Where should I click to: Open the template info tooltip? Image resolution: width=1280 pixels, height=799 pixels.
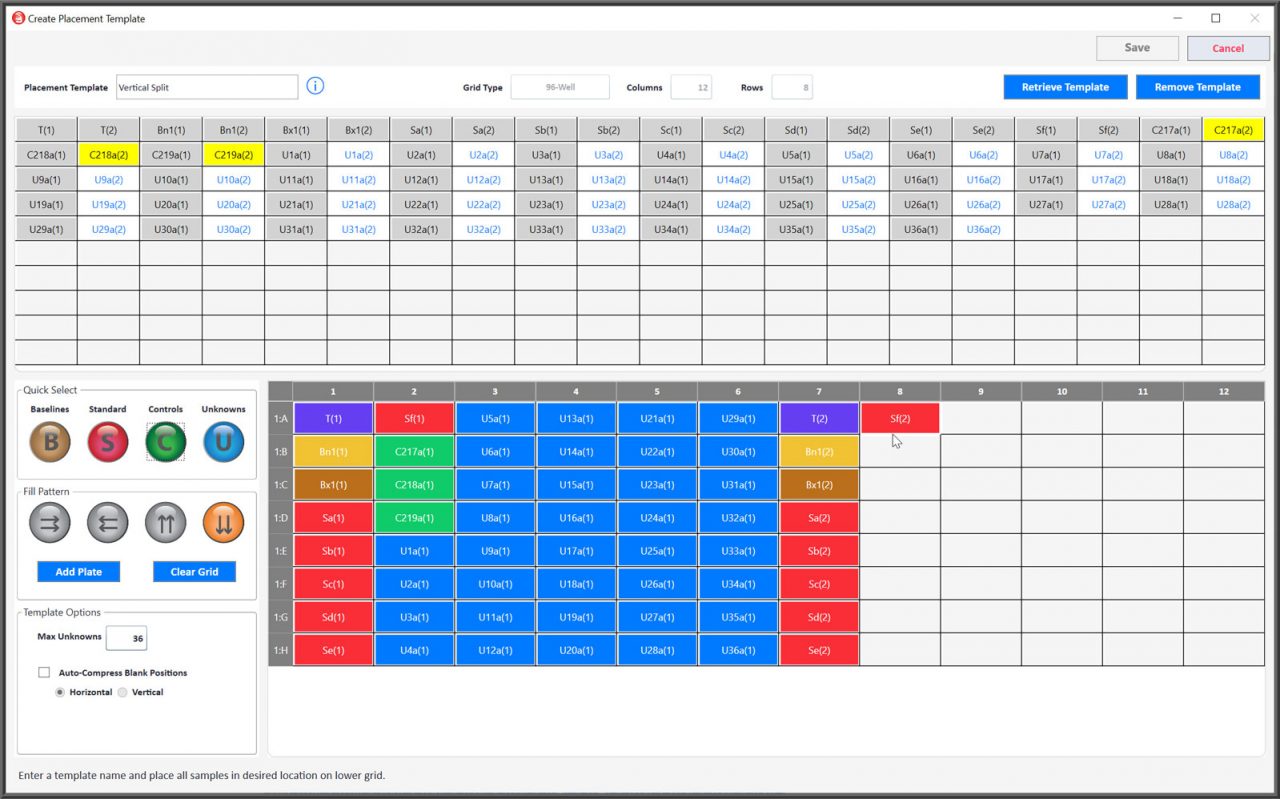point(315,86)
